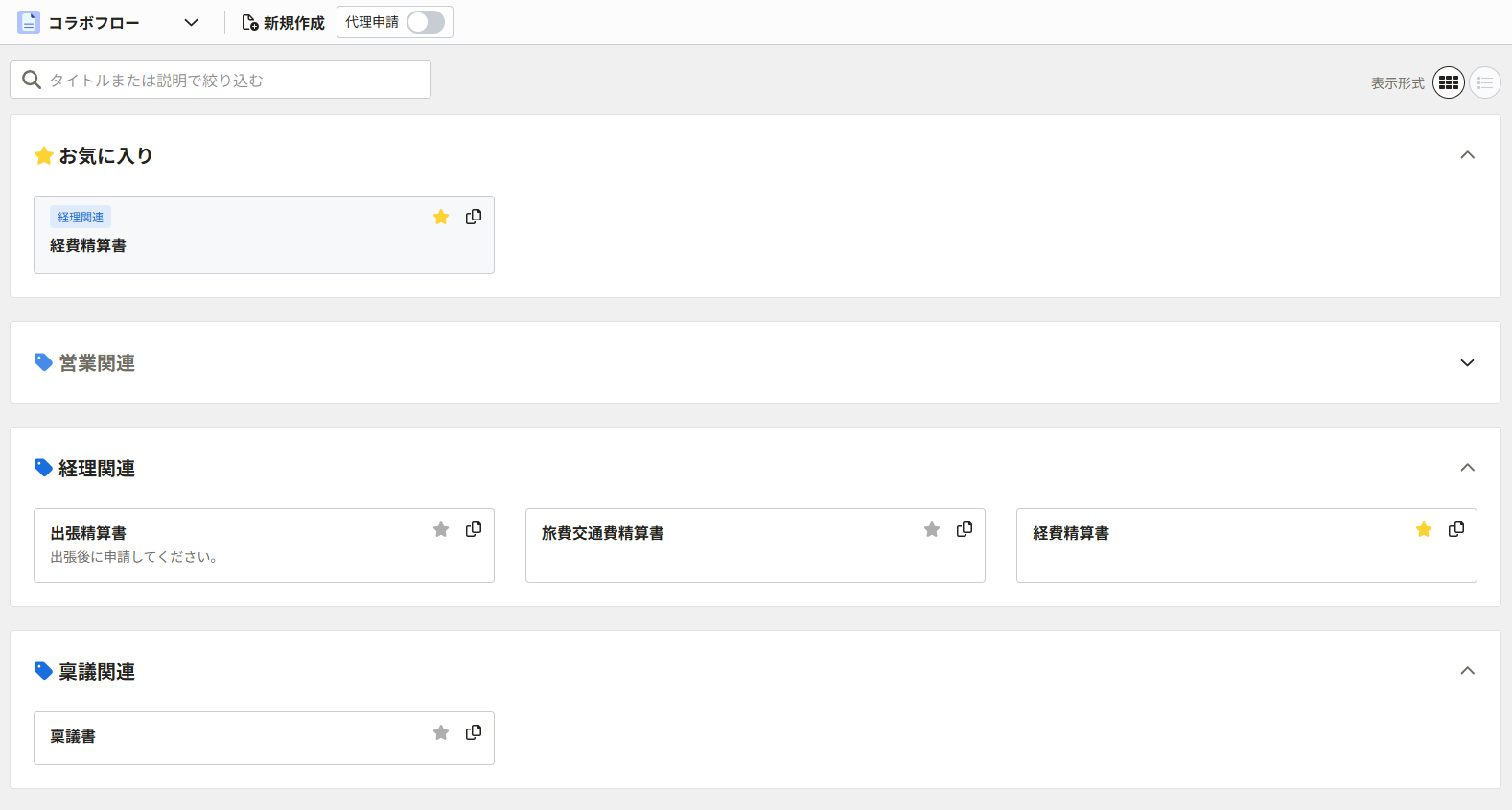Switch to grid display format
Screen dimensions: 1512x810
coord(1449,83)
